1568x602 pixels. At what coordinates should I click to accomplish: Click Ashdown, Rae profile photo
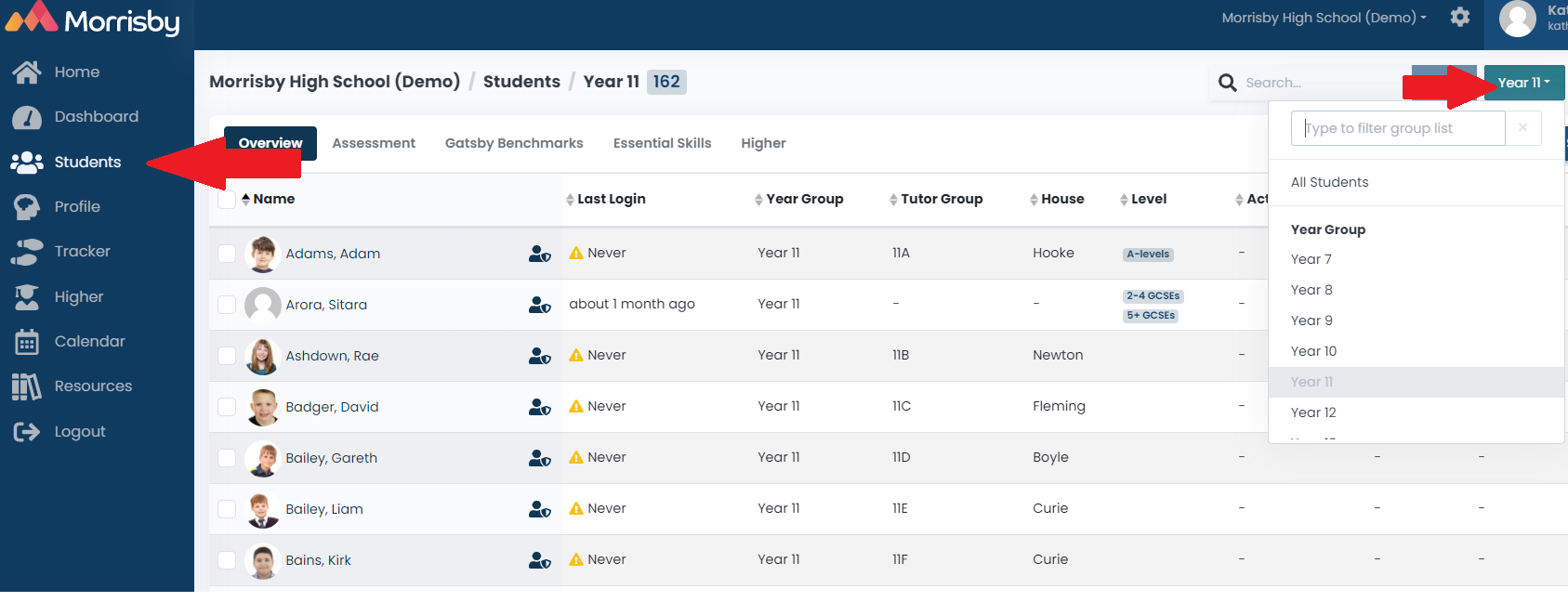click(x=263, y=356)
